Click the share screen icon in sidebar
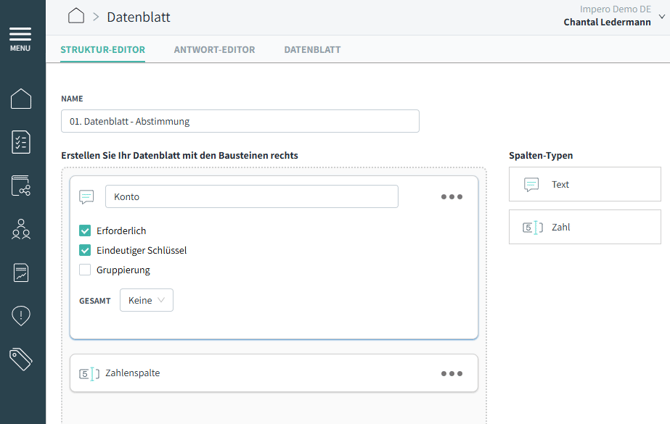The height and width of the screenshot is (424, 670). (x=21, y=186)
